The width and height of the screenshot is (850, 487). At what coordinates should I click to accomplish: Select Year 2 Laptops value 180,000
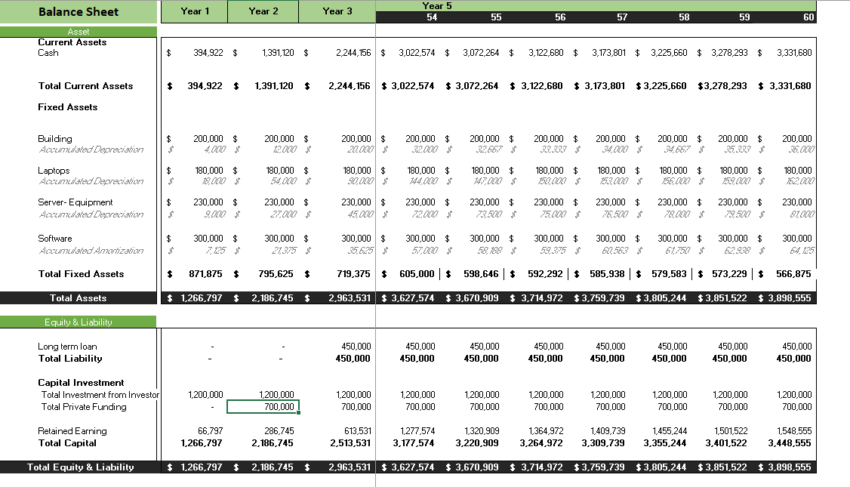[280, 170]
